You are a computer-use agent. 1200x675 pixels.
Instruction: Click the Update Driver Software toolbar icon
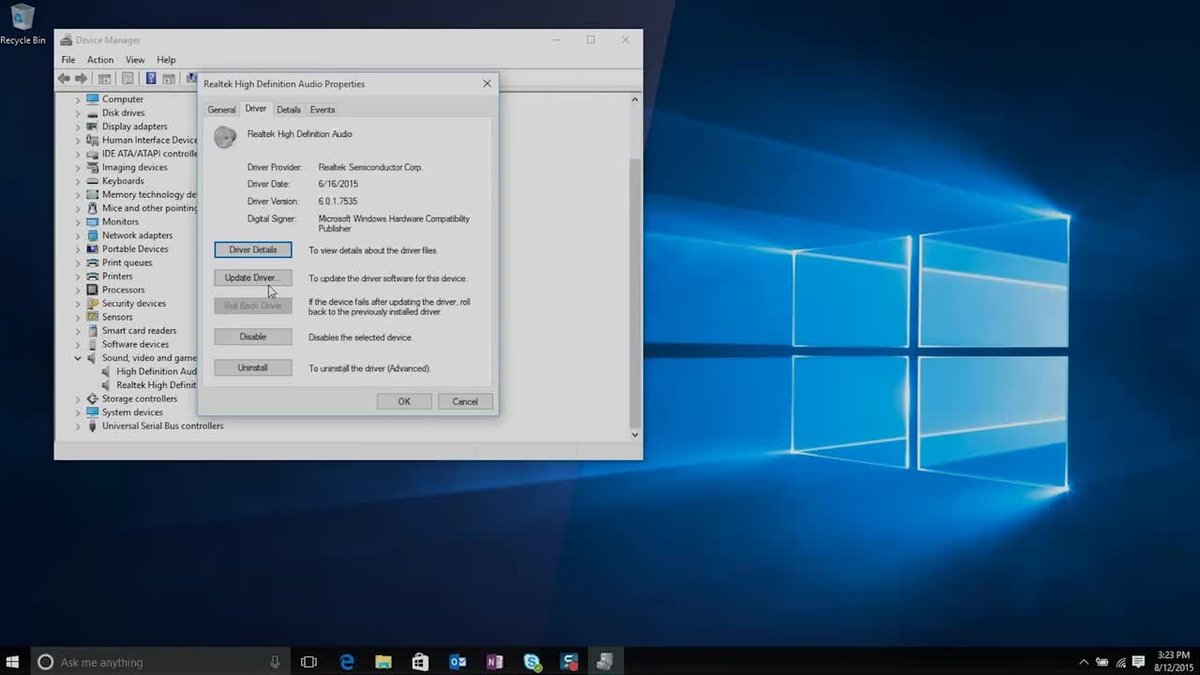coord(192,77)
